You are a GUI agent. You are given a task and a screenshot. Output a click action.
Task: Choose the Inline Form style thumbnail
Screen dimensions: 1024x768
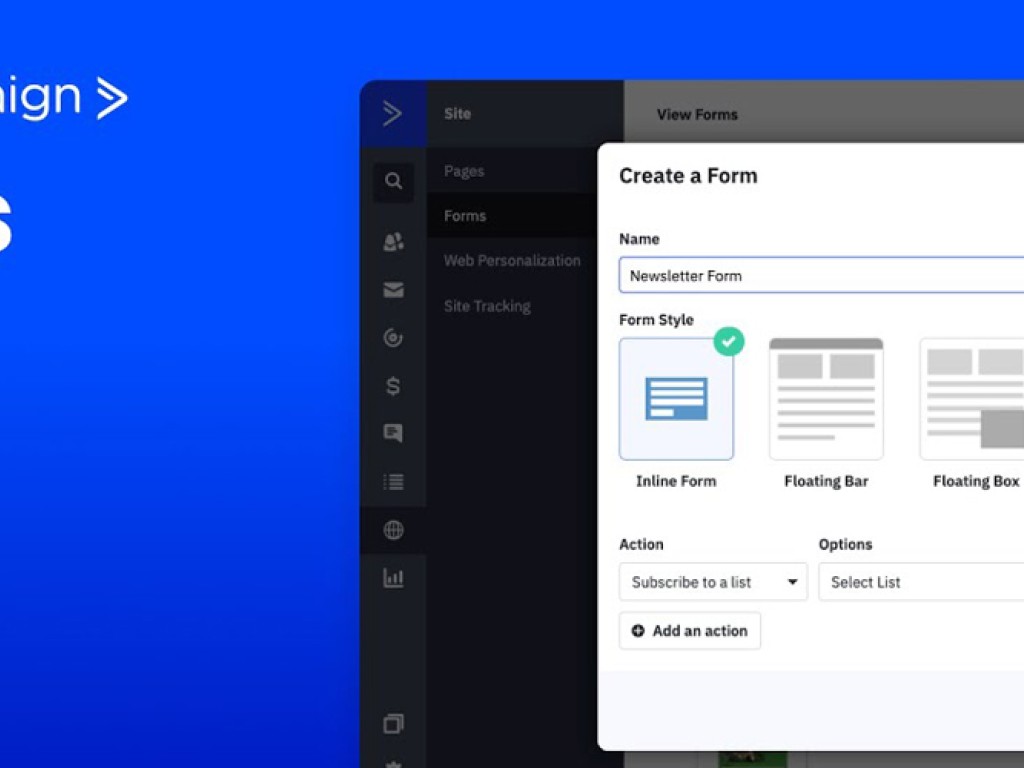tap(676, 399)
